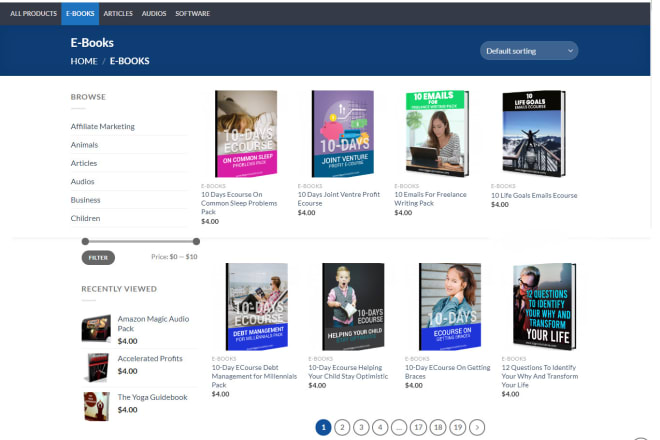Open 12 Questions Transform Your Life cover
This screenshot has height=440, width=660.
click(x=545, y=306)
